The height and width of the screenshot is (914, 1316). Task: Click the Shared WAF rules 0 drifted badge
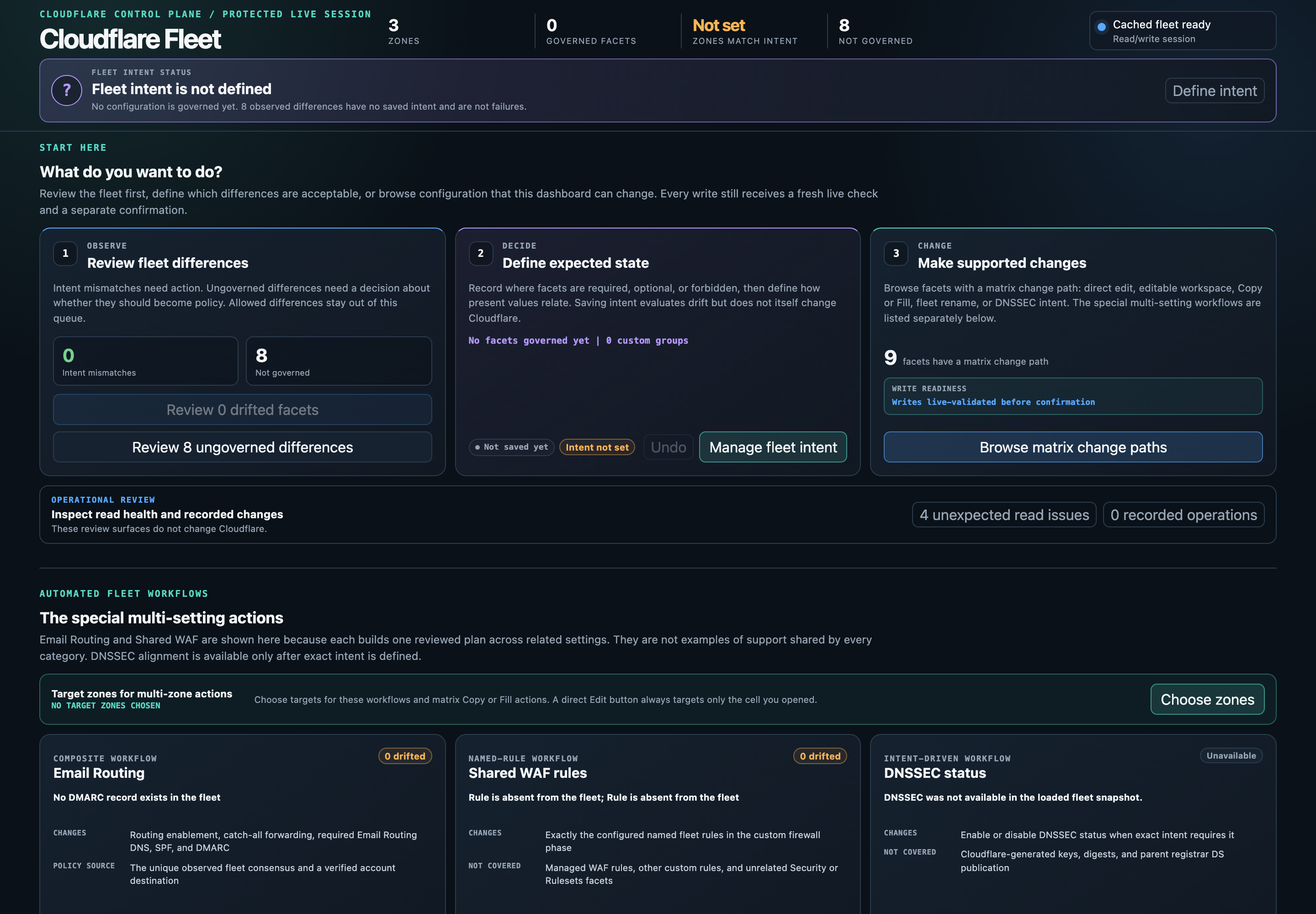click(x=819, y=756)
